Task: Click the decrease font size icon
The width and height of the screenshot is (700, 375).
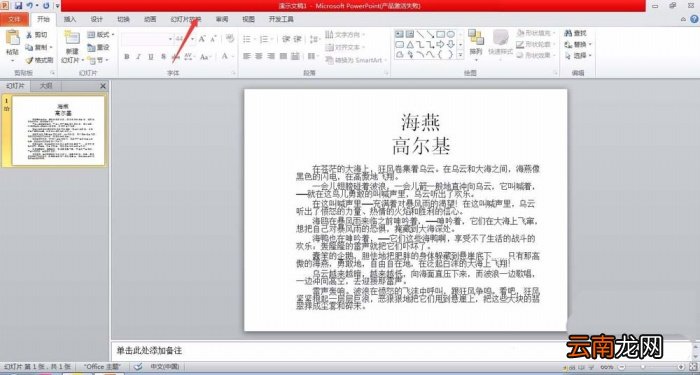Action: [213, 39]
